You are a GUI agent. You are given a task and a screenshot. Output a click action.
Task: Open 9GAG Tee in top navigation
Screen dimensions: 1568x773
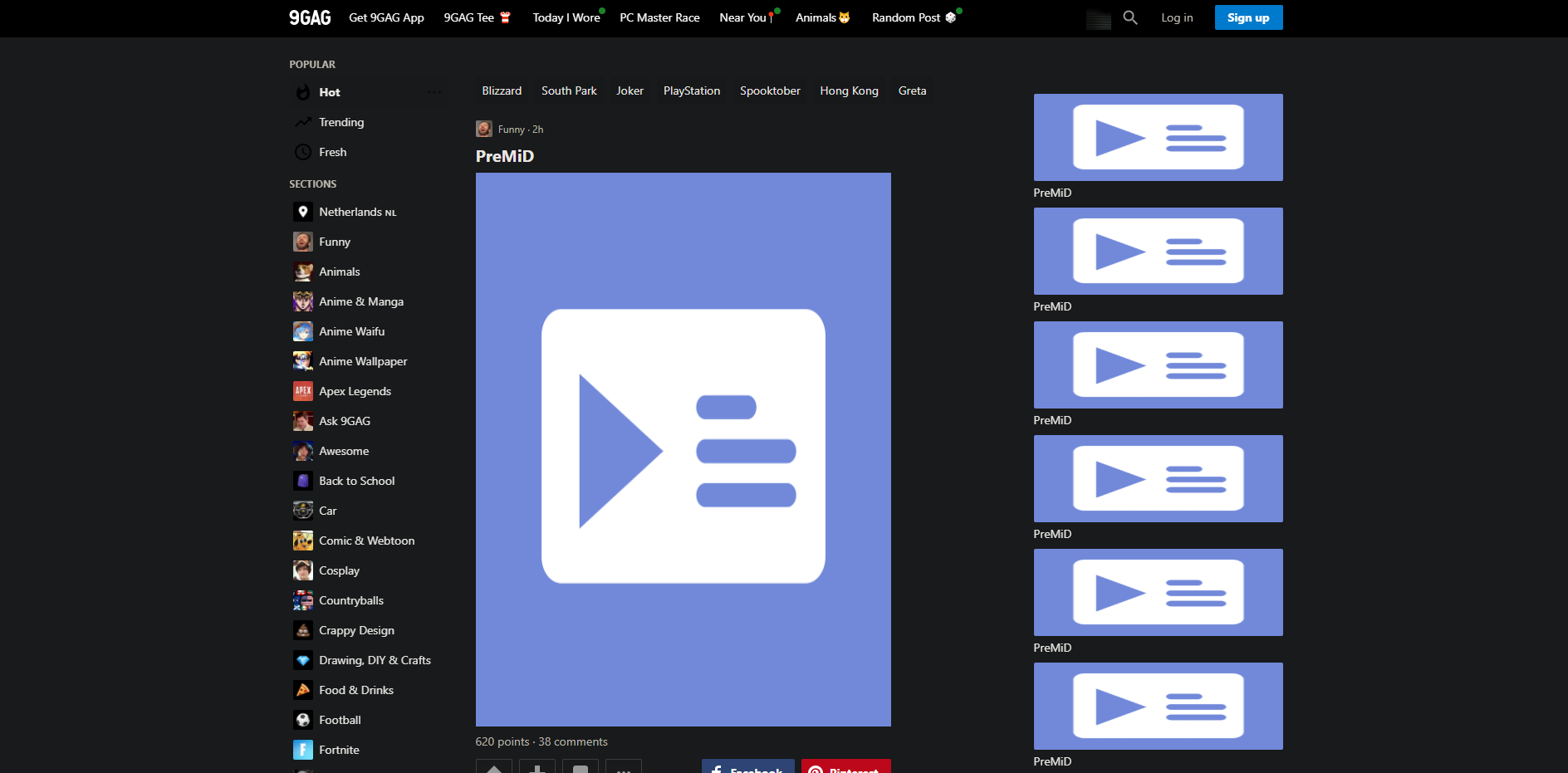pyautogui.click(x=478, y=17)
